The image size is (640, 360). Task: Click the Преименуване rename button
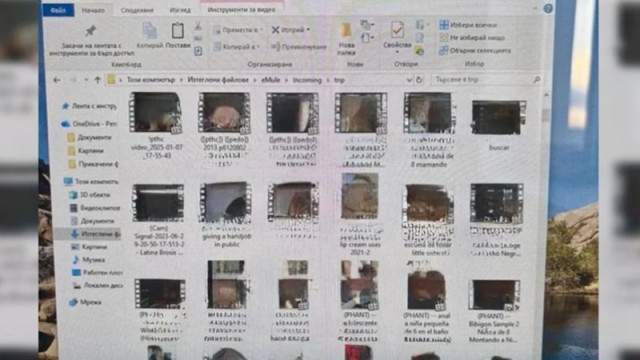tap(299, 47)
